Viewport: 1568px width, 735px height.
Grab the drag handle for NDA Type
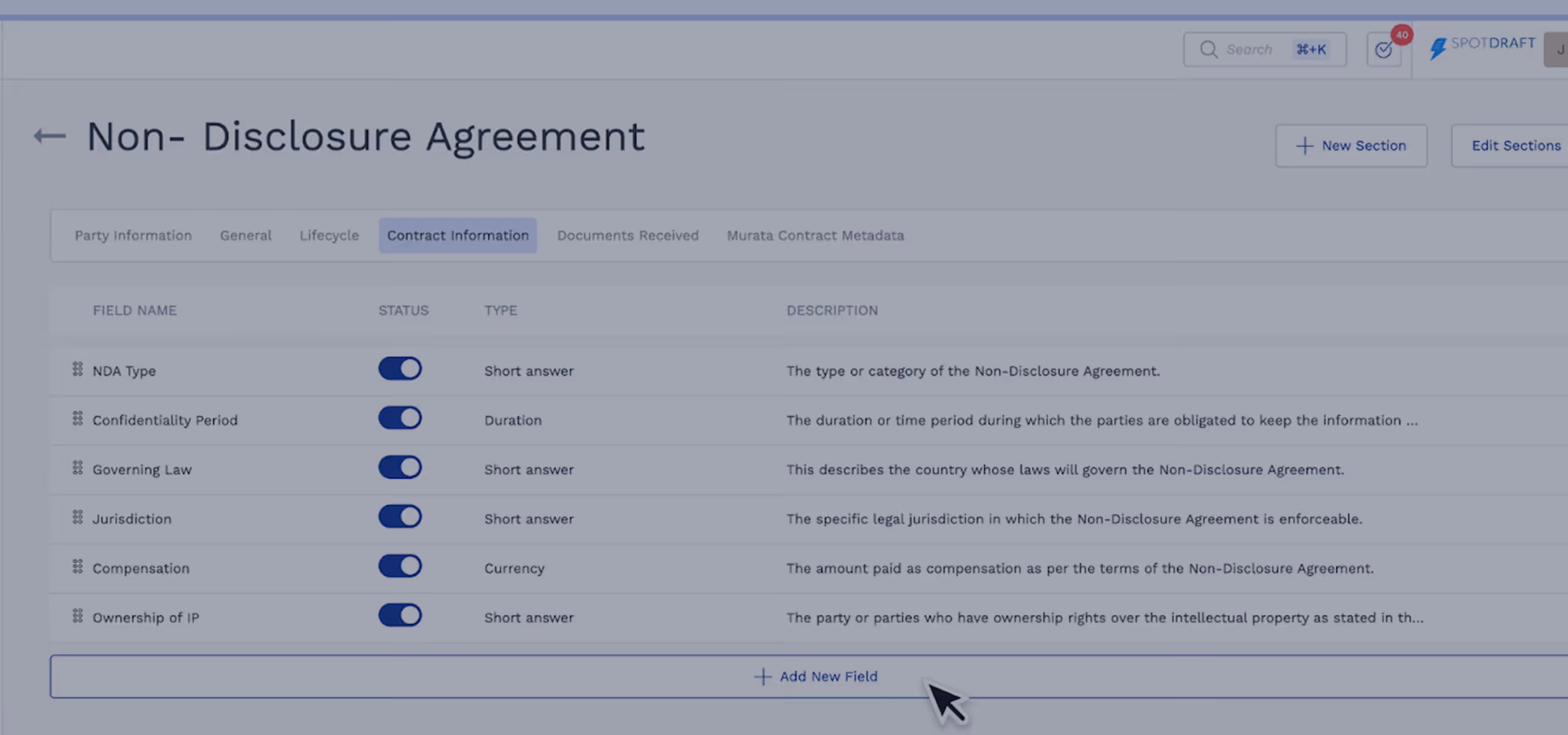(78, 369)
